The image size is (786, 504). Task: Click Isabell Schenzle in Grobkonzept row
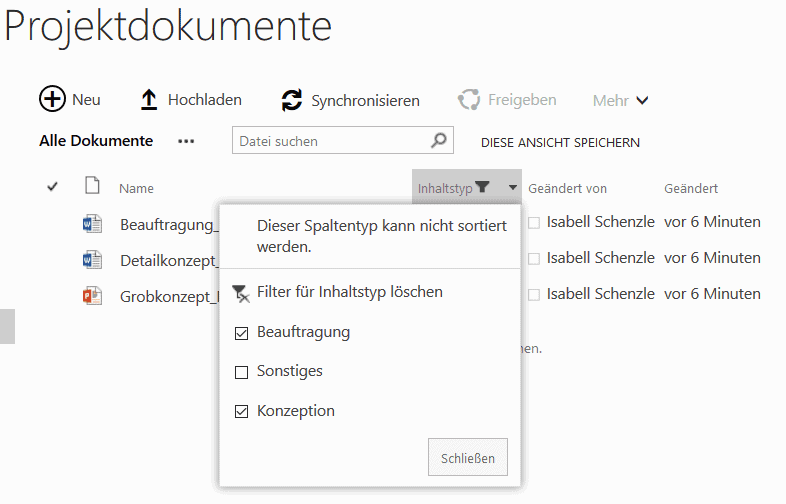(601, 294)
